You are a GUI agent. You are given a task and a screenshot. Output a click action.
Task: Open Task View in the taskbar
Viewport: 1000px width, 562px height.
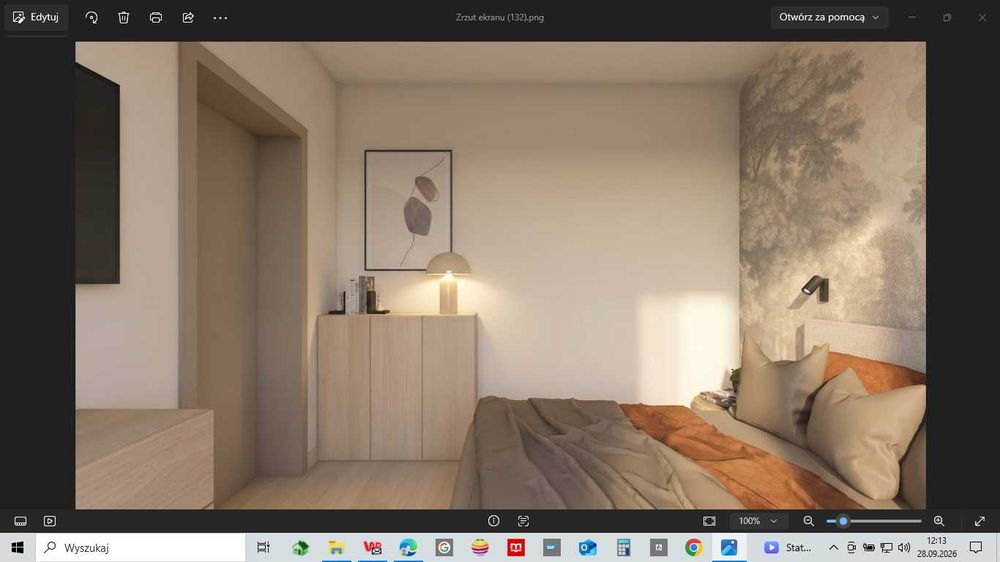click(263, 547)
